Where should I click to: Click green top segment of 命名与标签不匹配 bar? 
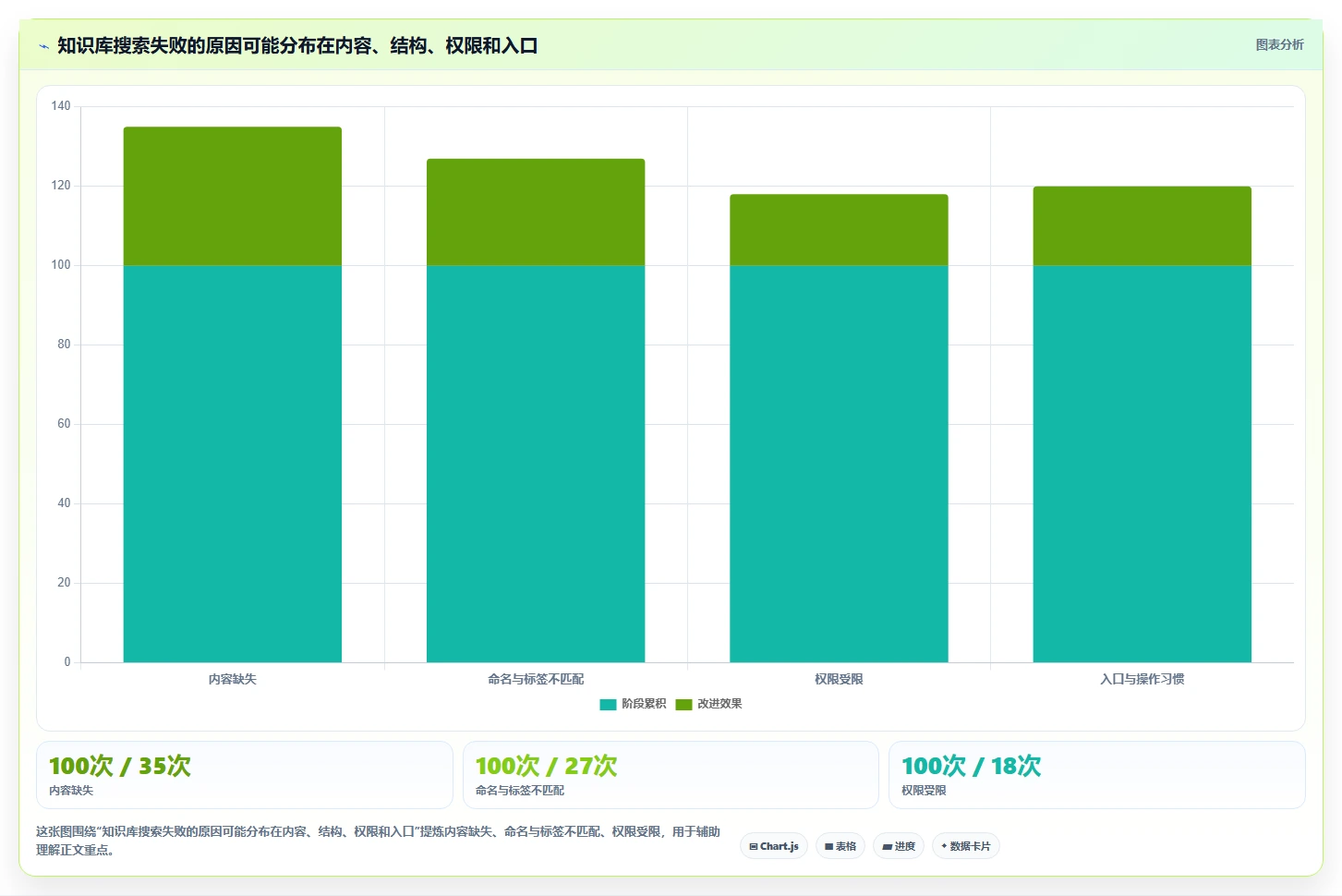pos(536,212)
